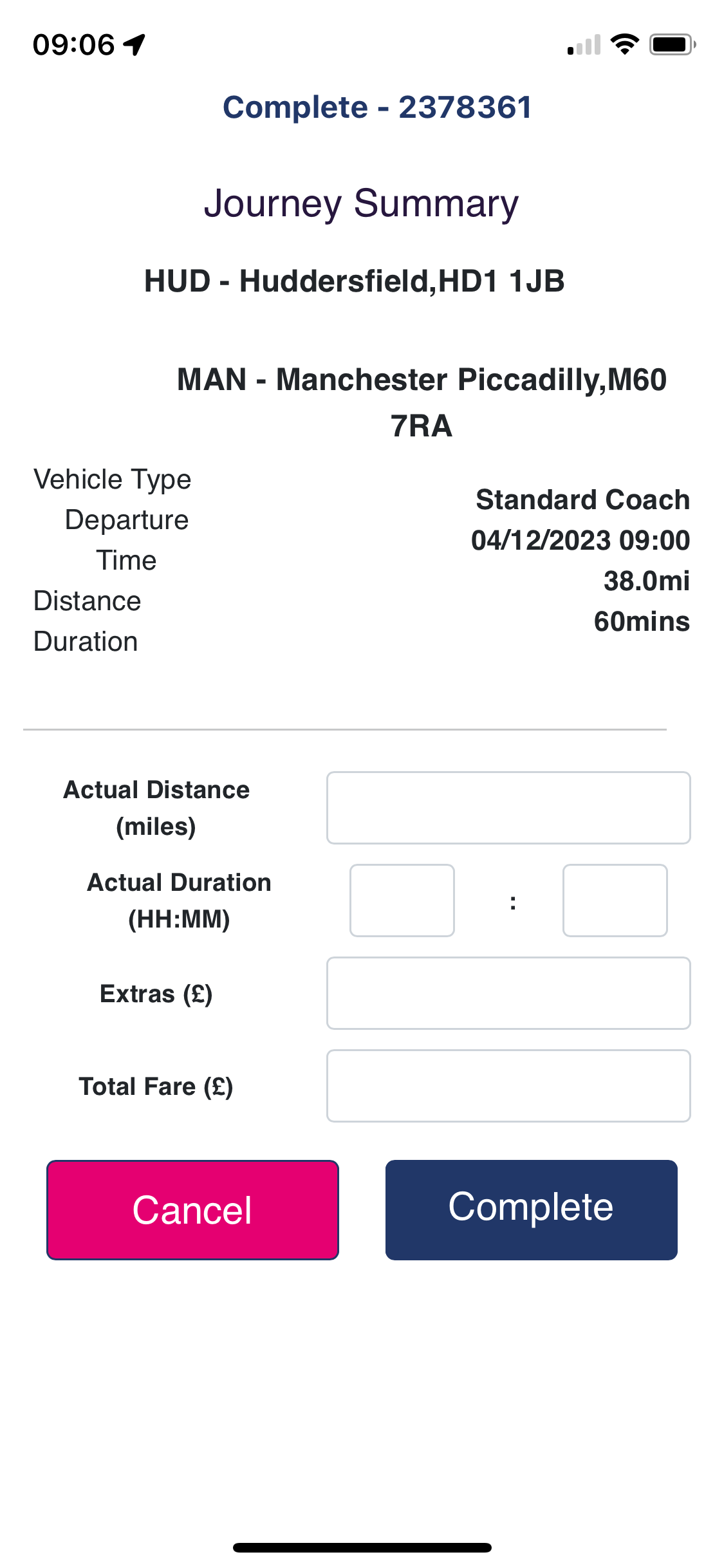The image size is (724, 1568).
Task: Tap the home indicator bar at bottom
Action: [362, 1547]
